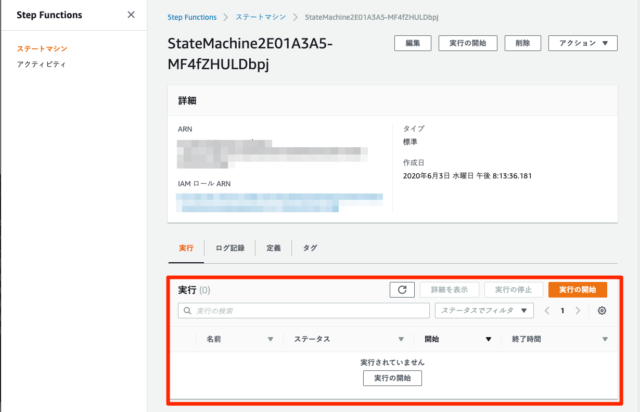Open executions table settings gear
The width and height of the screenshot is (640, 412).
click(x=602, y=311)
